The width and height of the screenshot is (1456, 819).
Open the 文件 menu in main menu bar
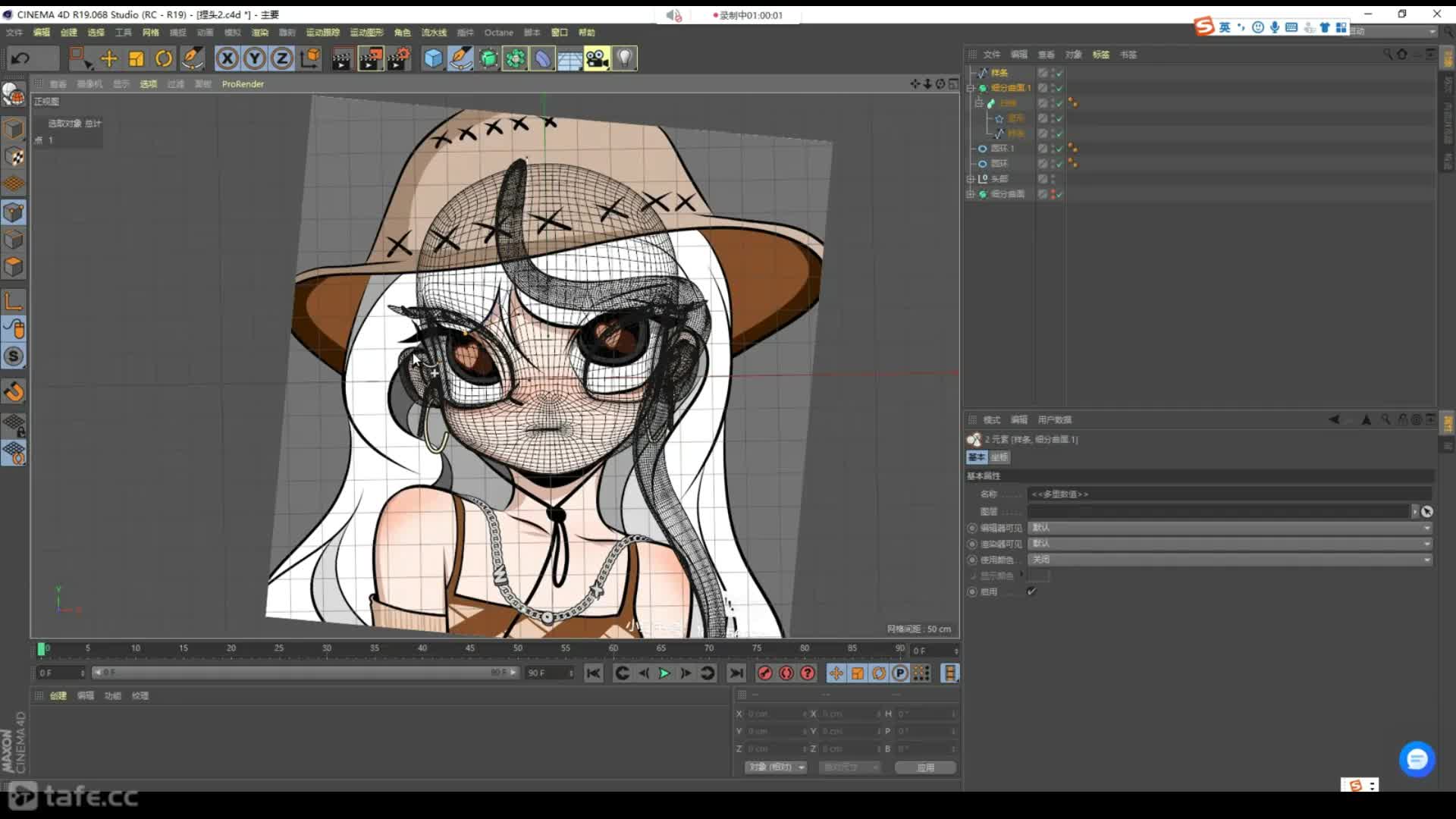tap(14, 33)
